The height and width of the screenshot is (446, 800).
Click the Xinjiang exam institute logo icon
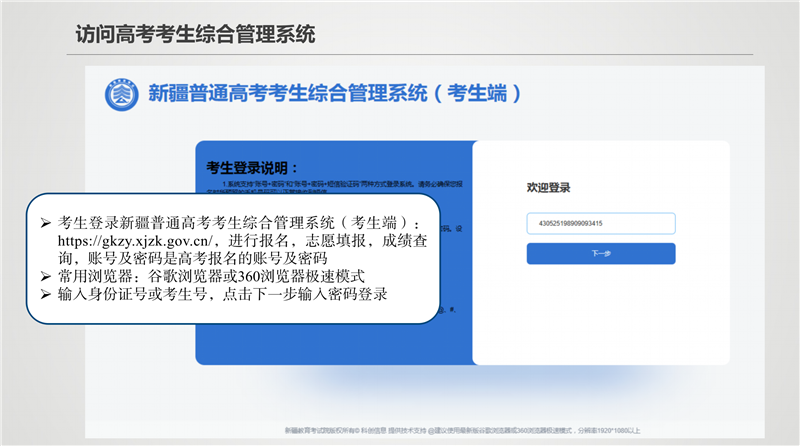point(122,95)
